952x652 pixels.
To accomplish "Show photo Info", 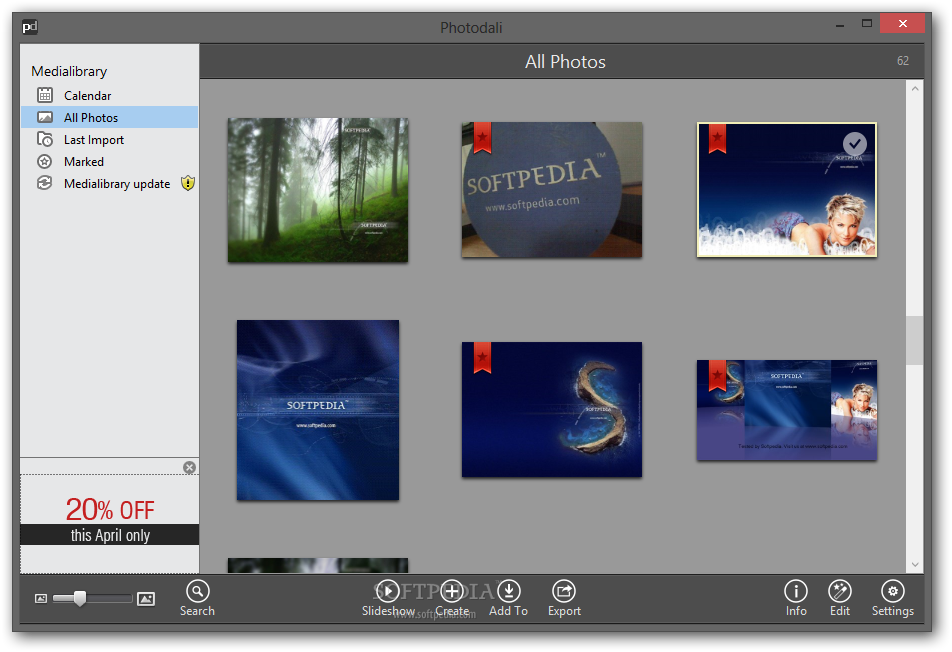I will 796,599.
